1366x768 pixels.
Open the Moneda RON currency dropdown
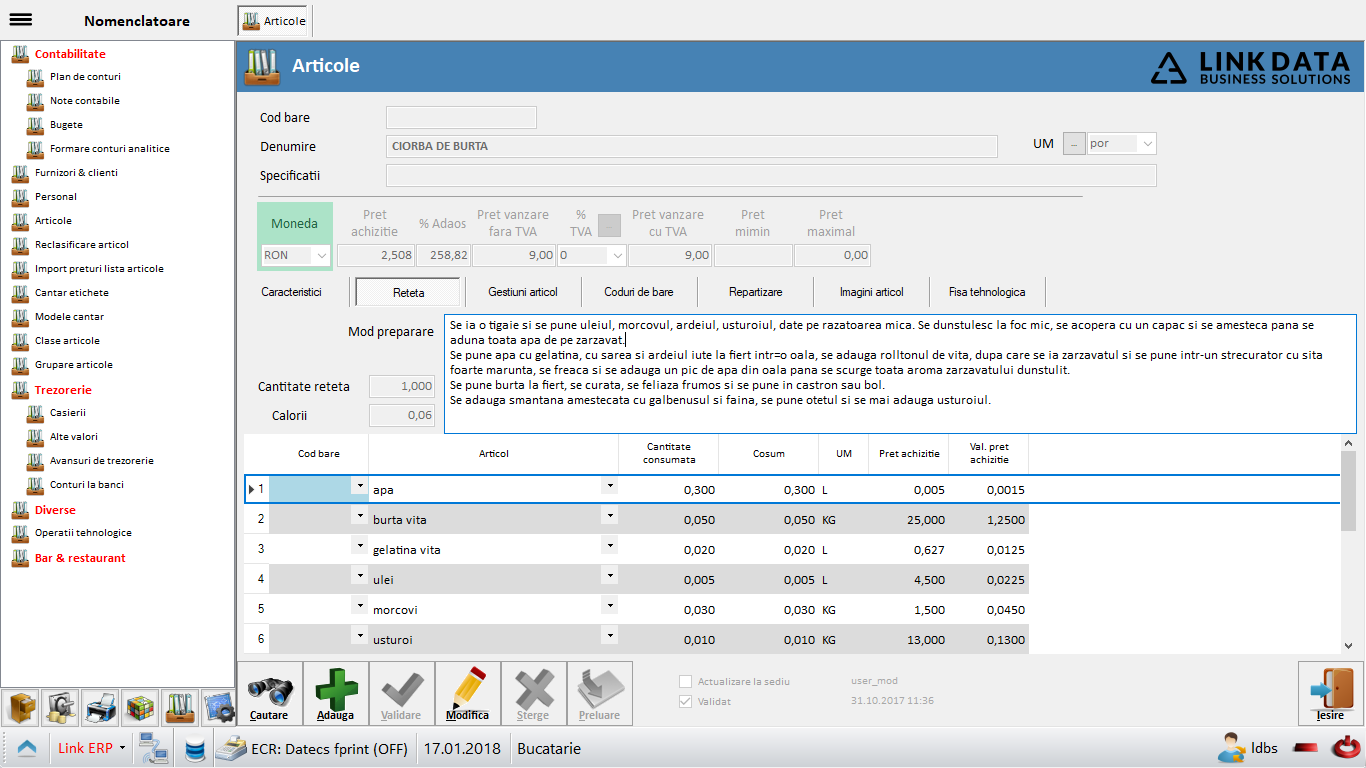click(x=321, y=255)
